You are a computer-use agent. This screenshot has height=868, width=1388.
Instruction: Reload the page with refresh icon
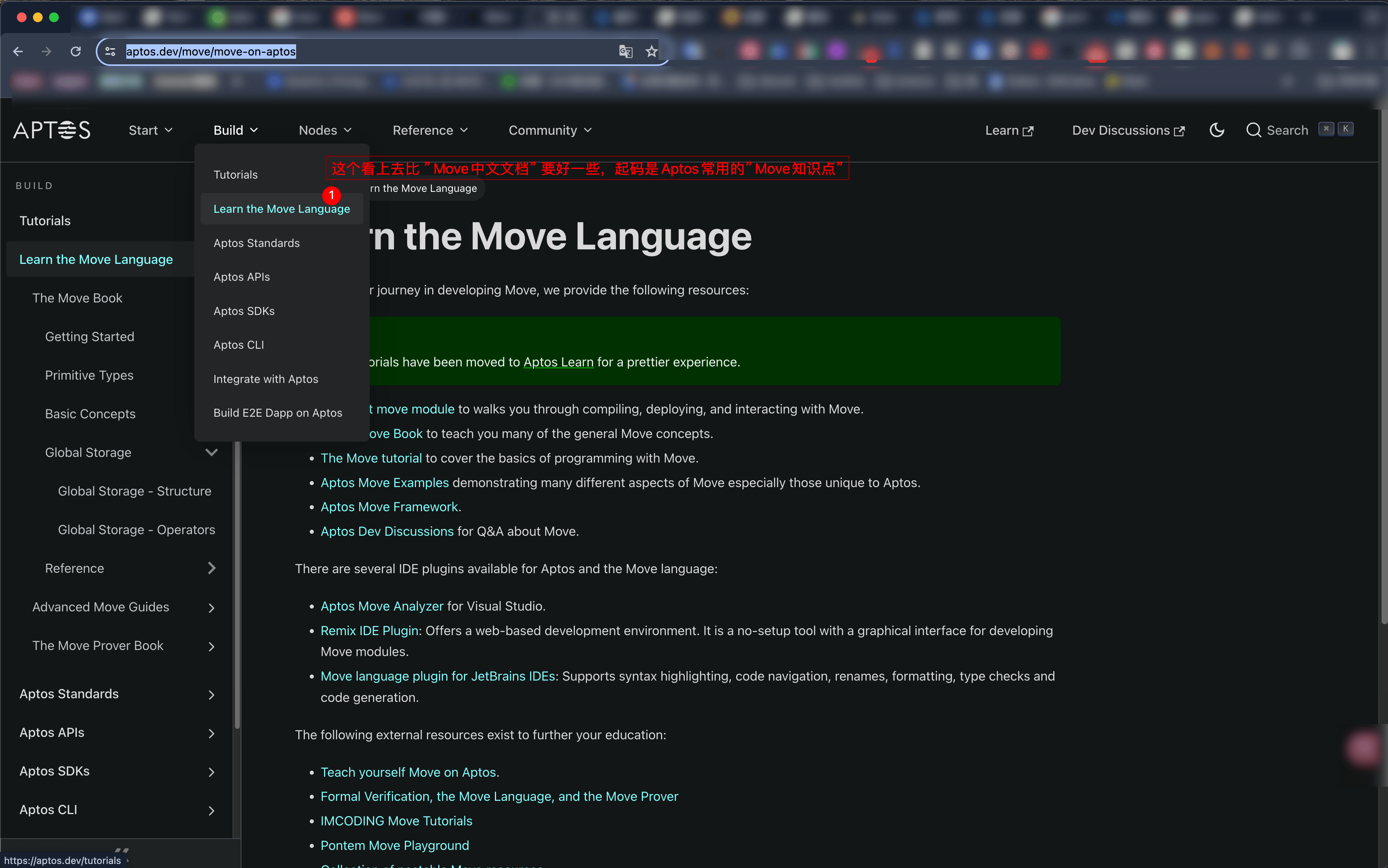click(75, 51)
